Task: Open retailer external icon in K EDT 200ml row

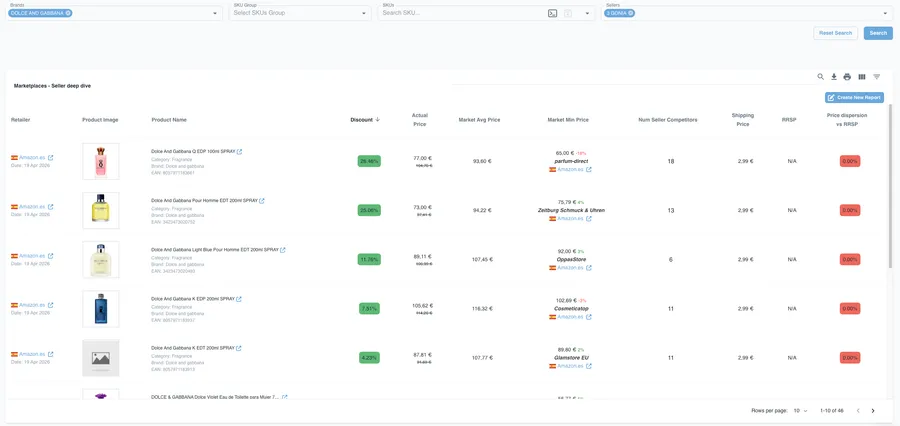Action: [x=51, y=354]
